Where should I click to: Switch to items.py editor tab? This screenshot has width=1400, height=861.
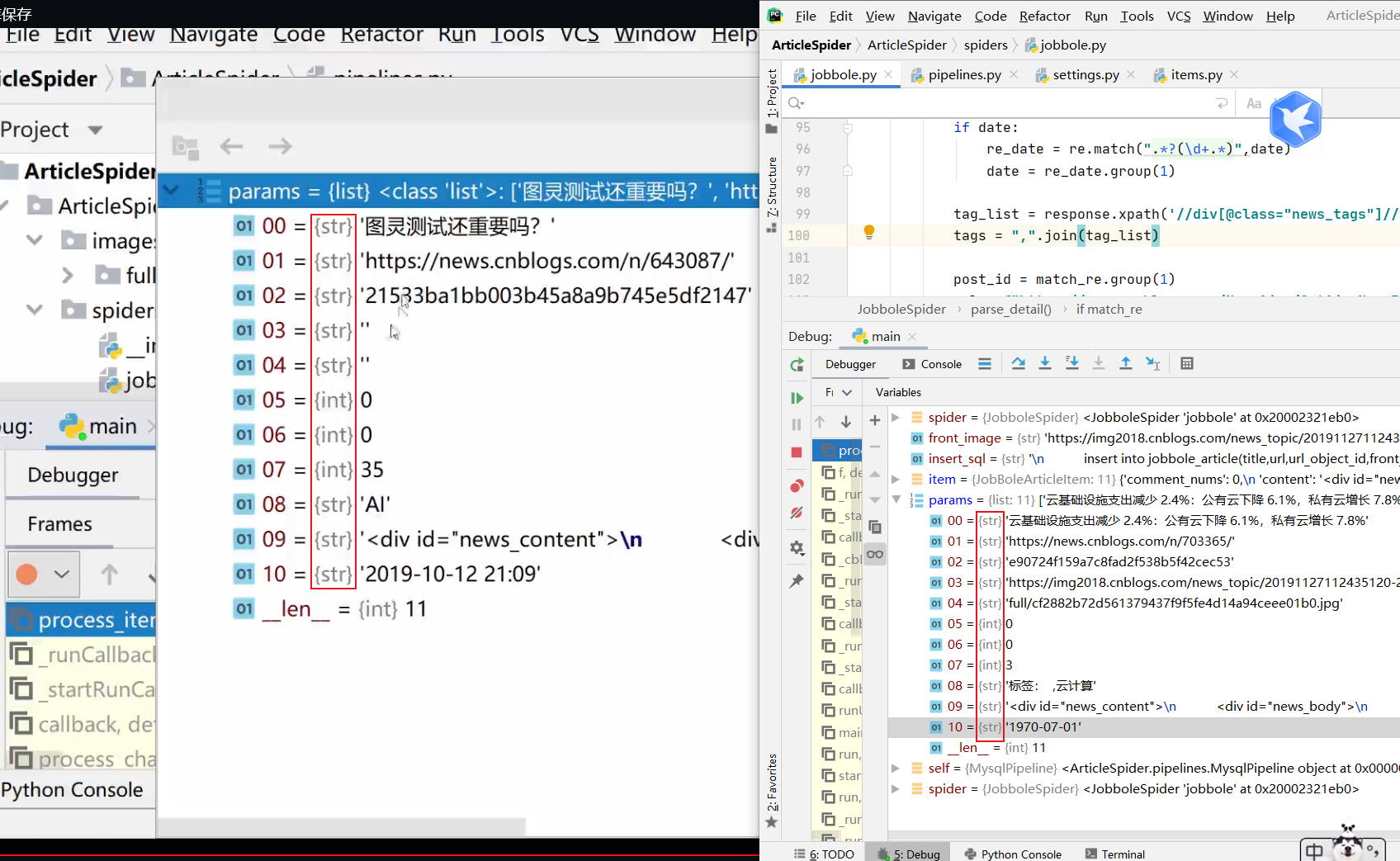pyautogui.click(x=1196, y=75)
